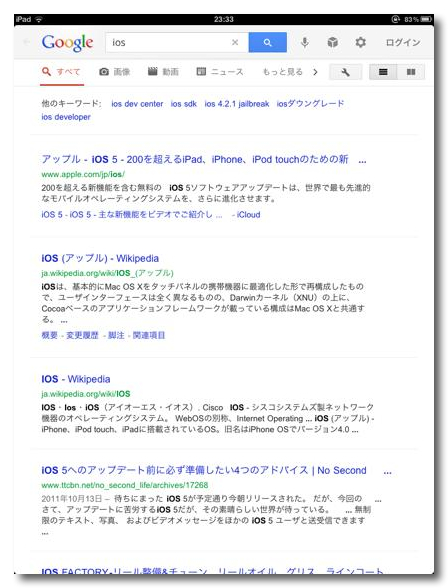Open the もっと見る menu

282,72
